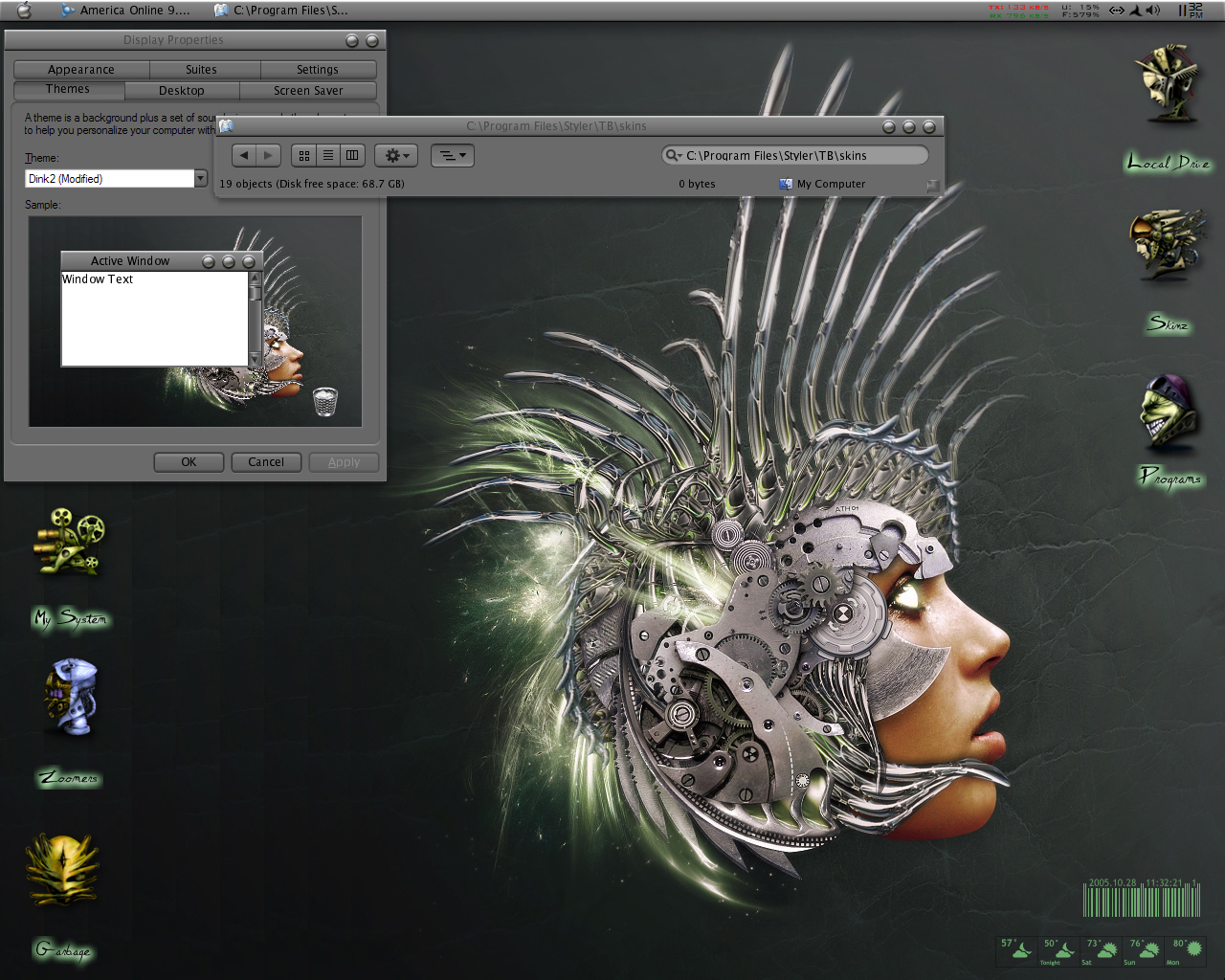Image resolution: width=1225 pixels, height=980 pixels.
Task: Click the '0 bytes' status bar text
Action: (x=697, y=184)
